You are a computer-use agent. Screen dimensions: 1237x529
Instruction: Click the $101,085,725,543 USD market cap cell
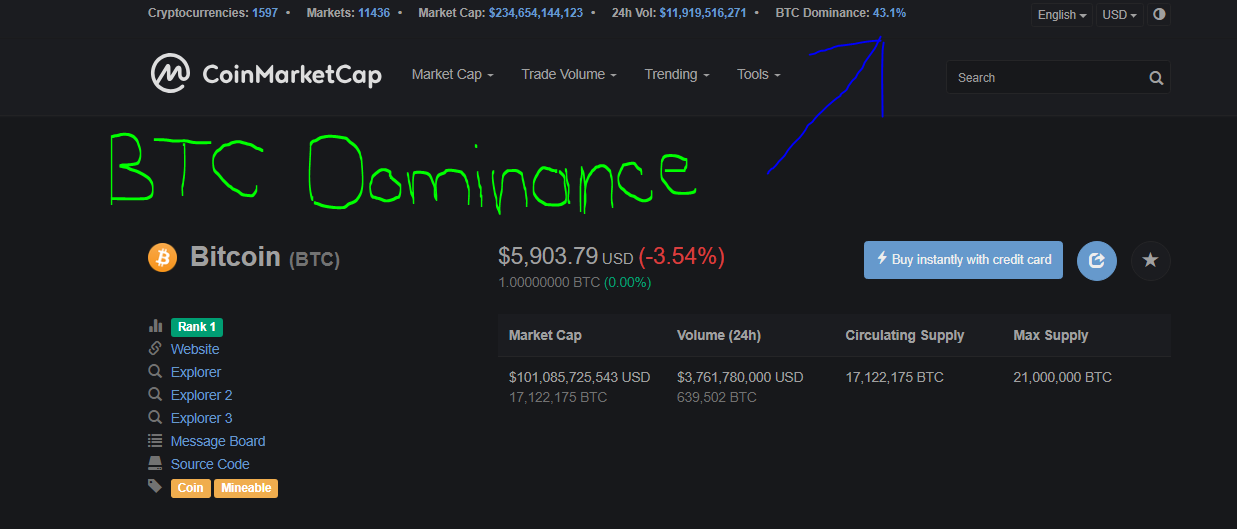(579, 377)
